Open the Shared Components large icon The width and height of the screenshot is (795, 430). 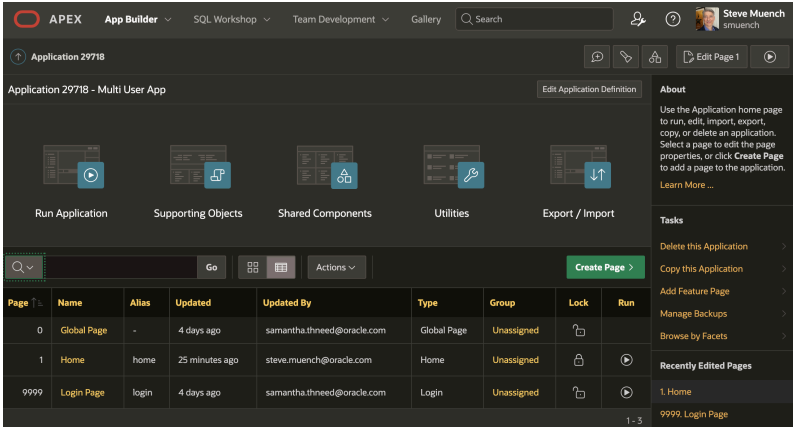tap(327, 167)
